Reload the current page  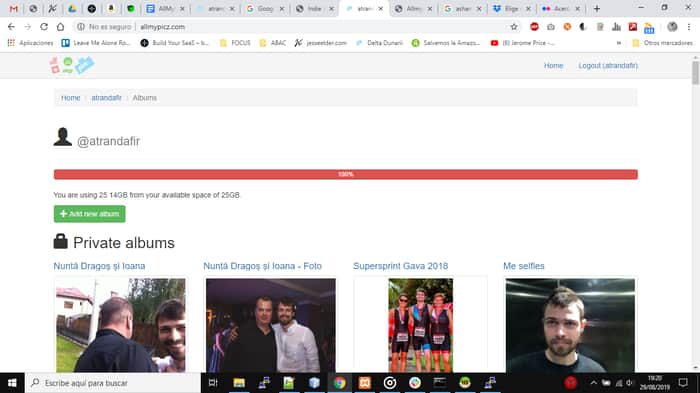44,27
